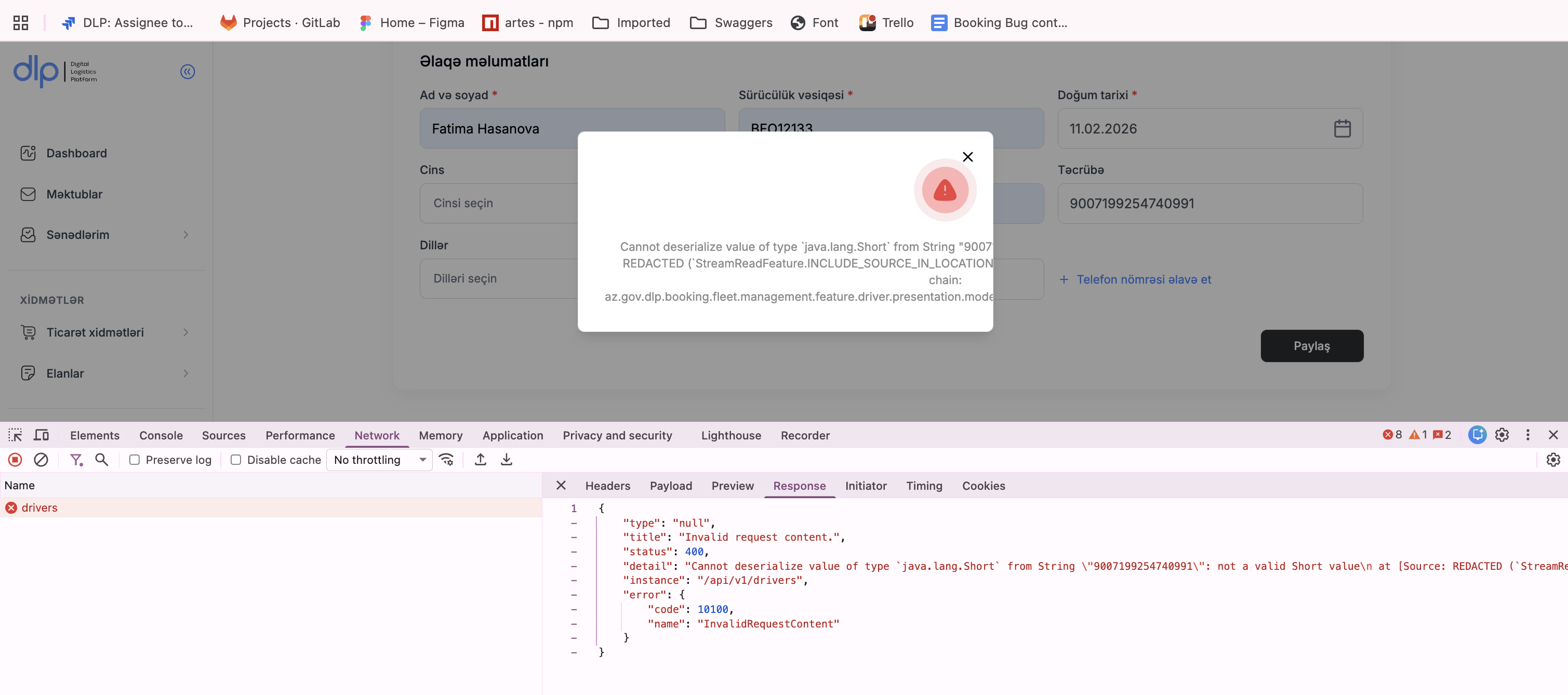The image size is (1568, 695).
Task: Switch to the Lighthouse tab
Action: point(730,435)
